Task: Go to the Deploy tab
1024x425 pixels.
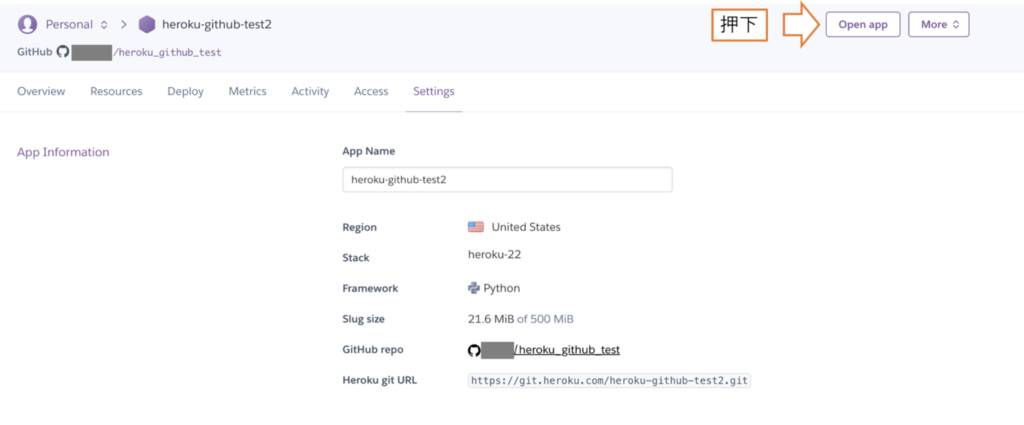Action: tap(185, 91)
